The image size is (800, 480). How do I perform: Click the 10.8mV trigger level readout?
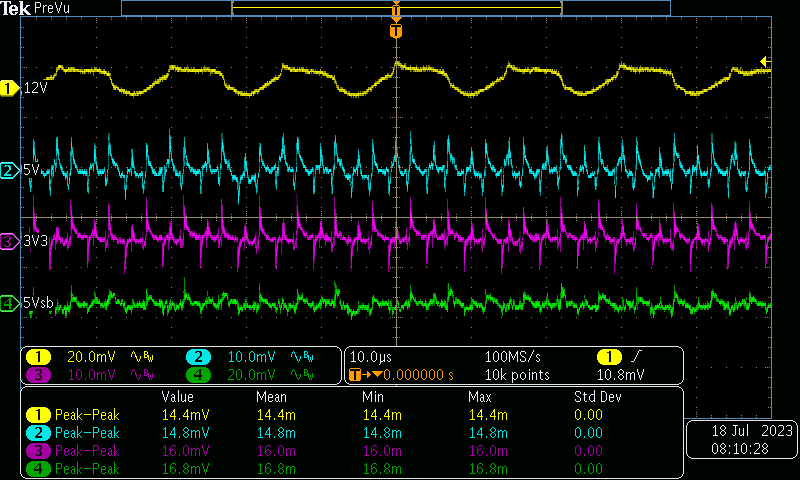621,375
